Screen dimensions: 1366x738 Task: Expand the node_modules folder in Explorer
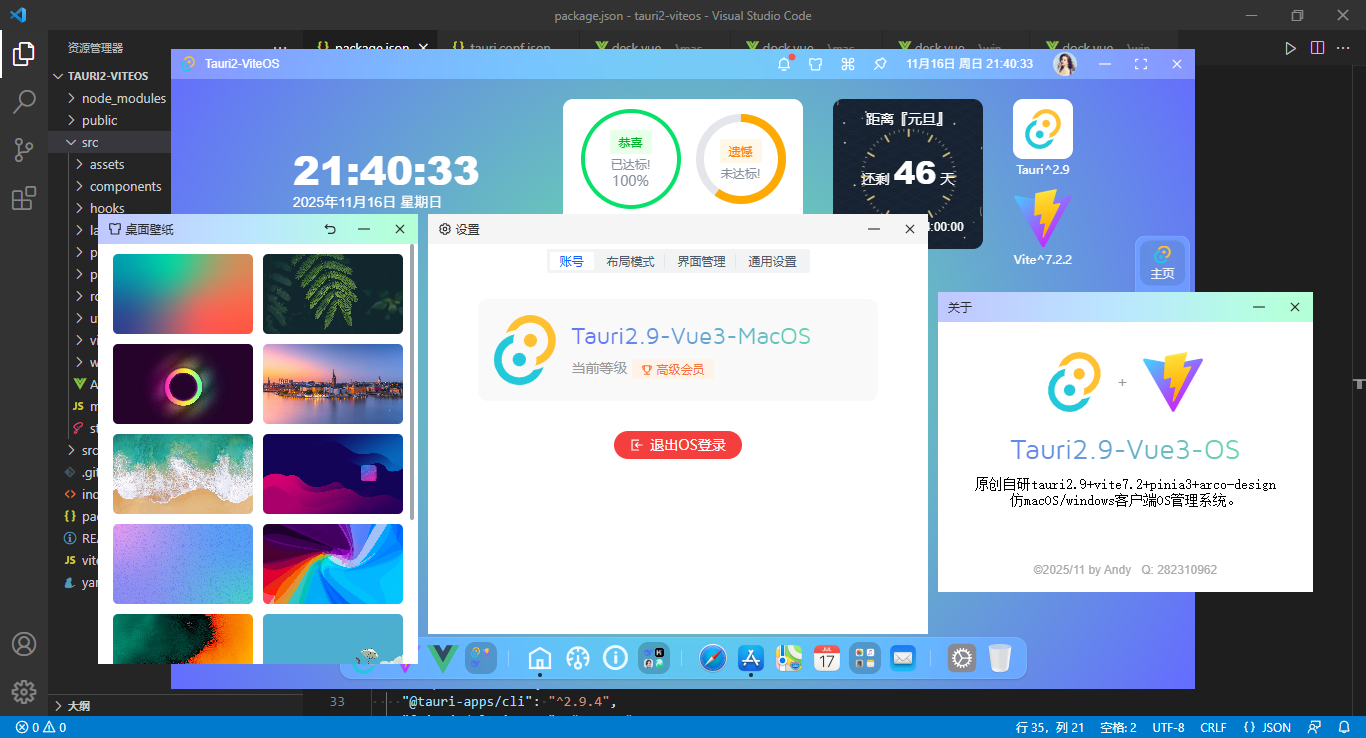pos(120,98)
